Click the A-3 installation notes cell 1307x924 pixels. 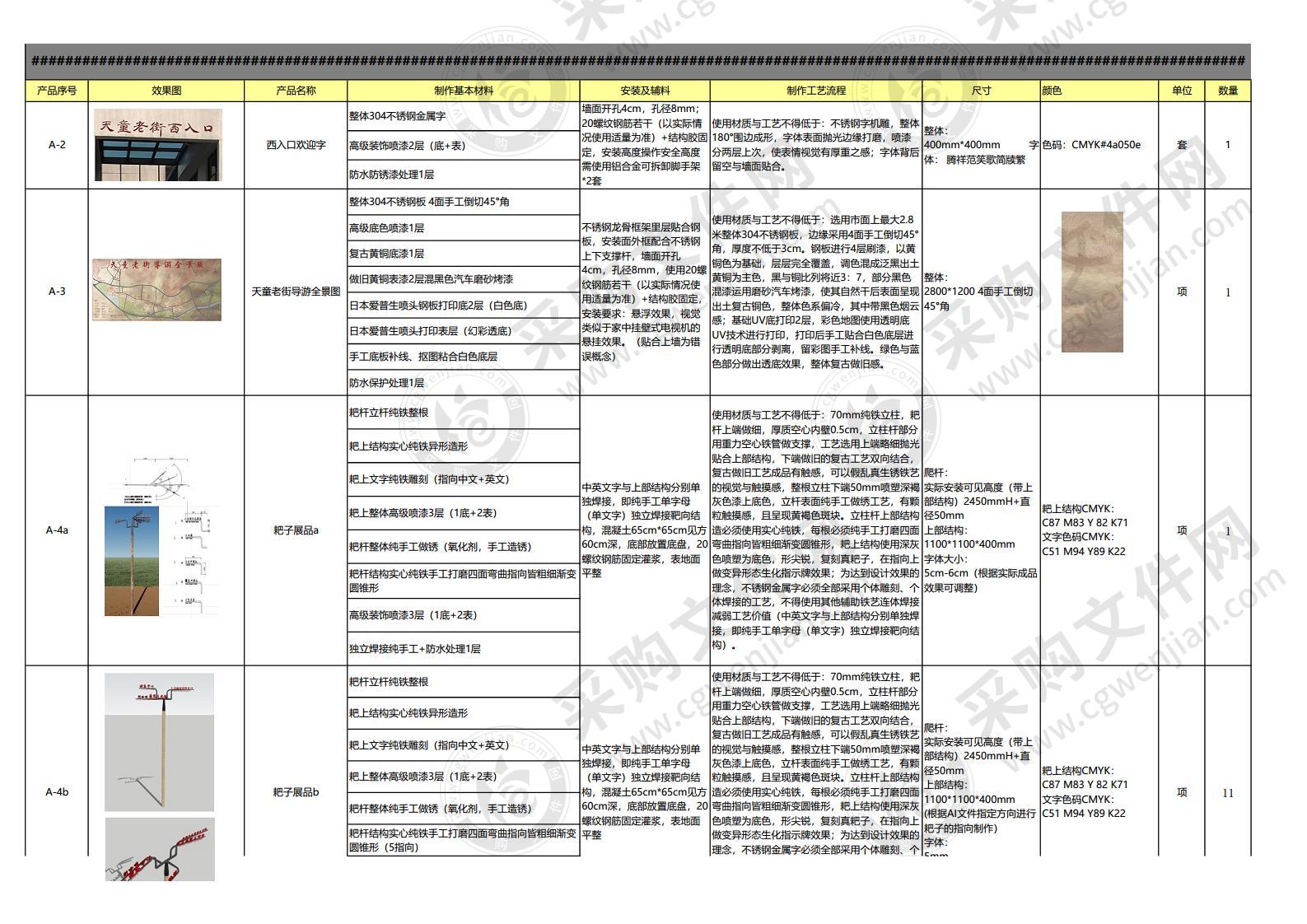click(x=645, y=292)
